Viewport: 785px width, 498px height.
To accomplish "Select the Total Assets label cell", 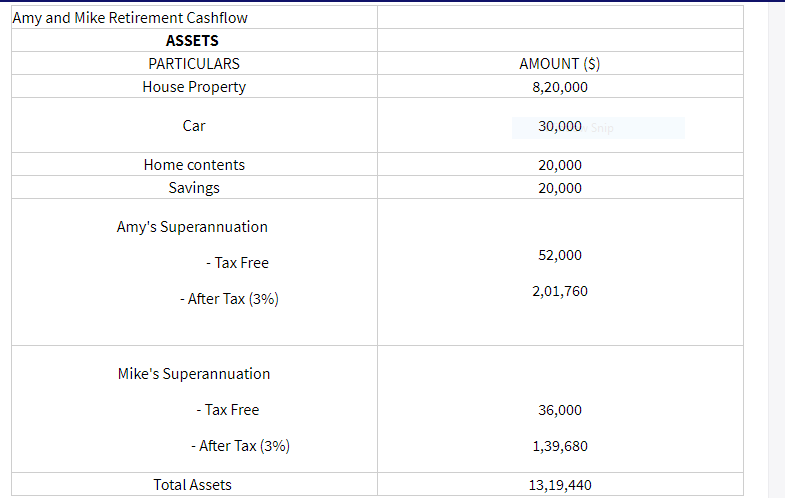I will (x=192, y=485).
